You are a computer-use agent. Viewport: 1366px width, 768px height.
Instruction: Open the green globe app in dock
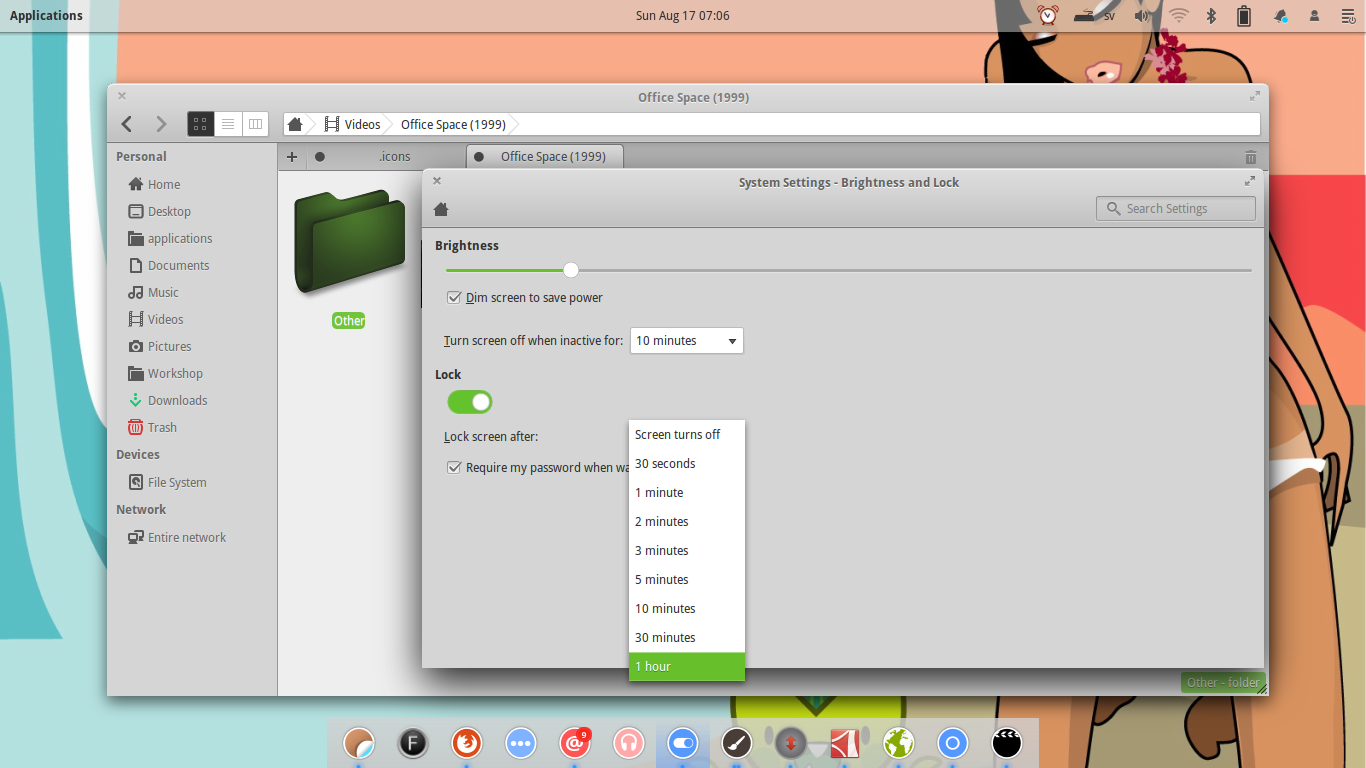898,743
